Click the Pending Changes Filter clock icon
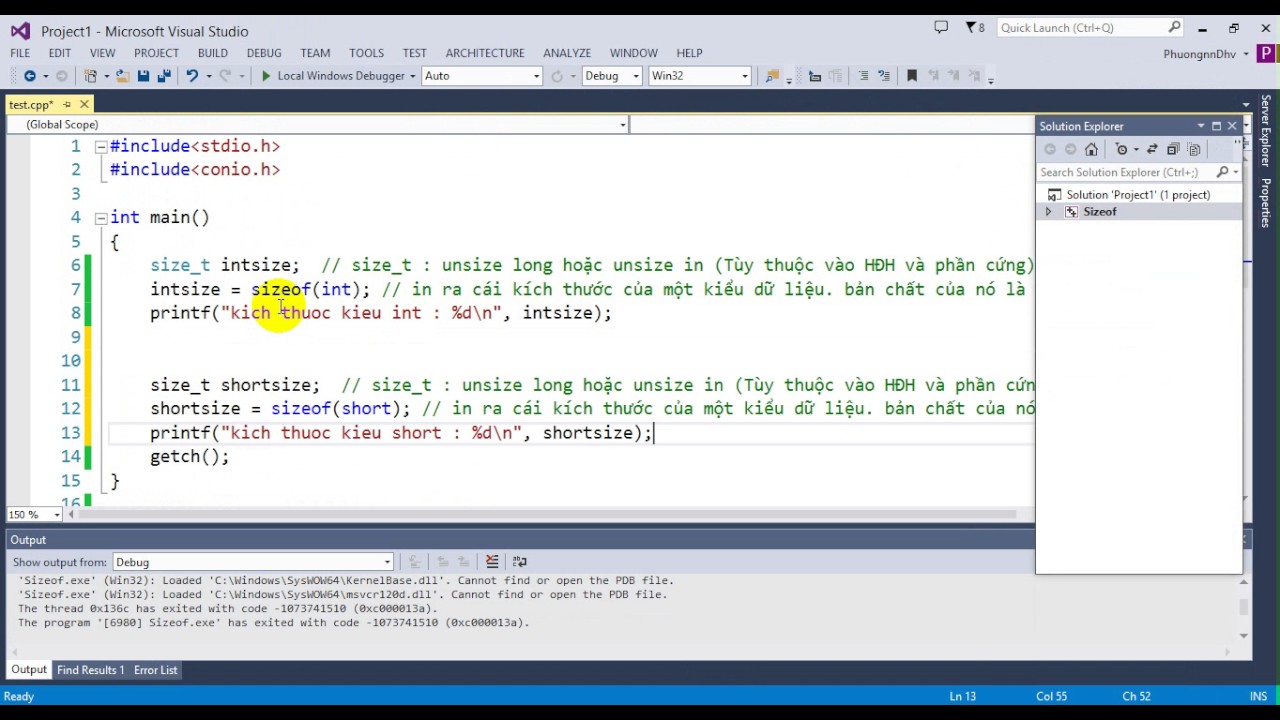The image size is (1280, 720). coord(1121,149)
